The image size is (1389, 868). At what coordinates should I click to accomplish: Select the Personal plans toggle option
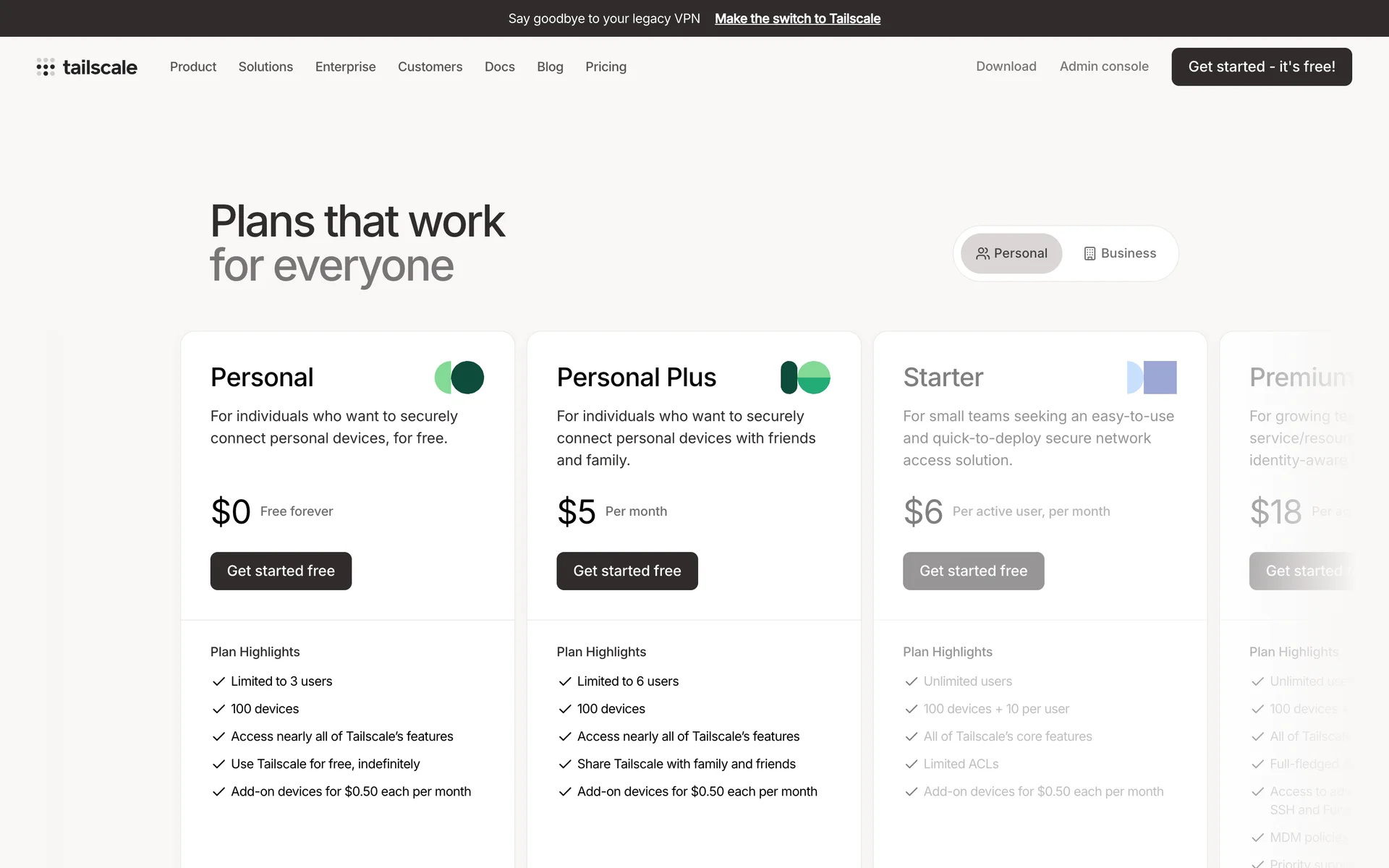1011,254
